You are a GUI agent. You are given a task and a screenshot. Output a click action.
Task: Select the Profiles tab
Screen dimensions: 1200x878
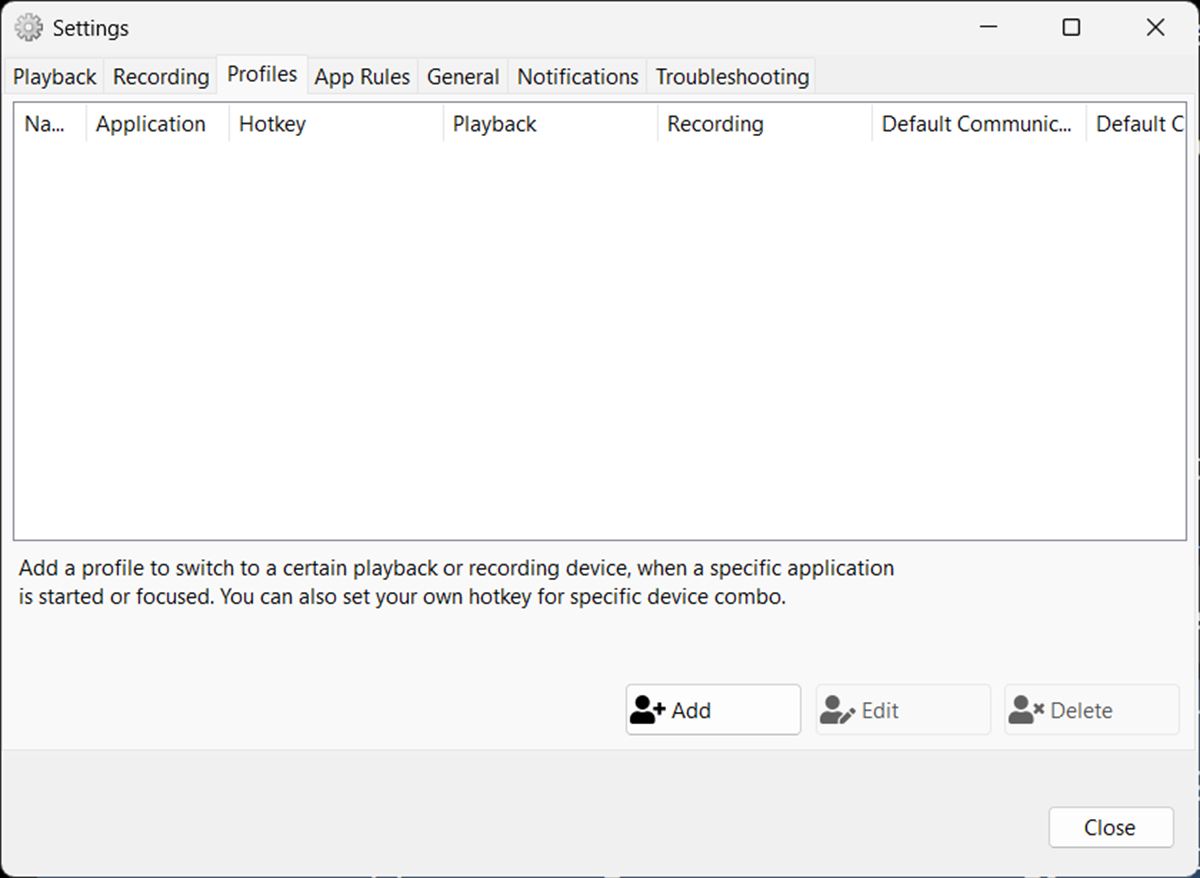click(262, 74)
